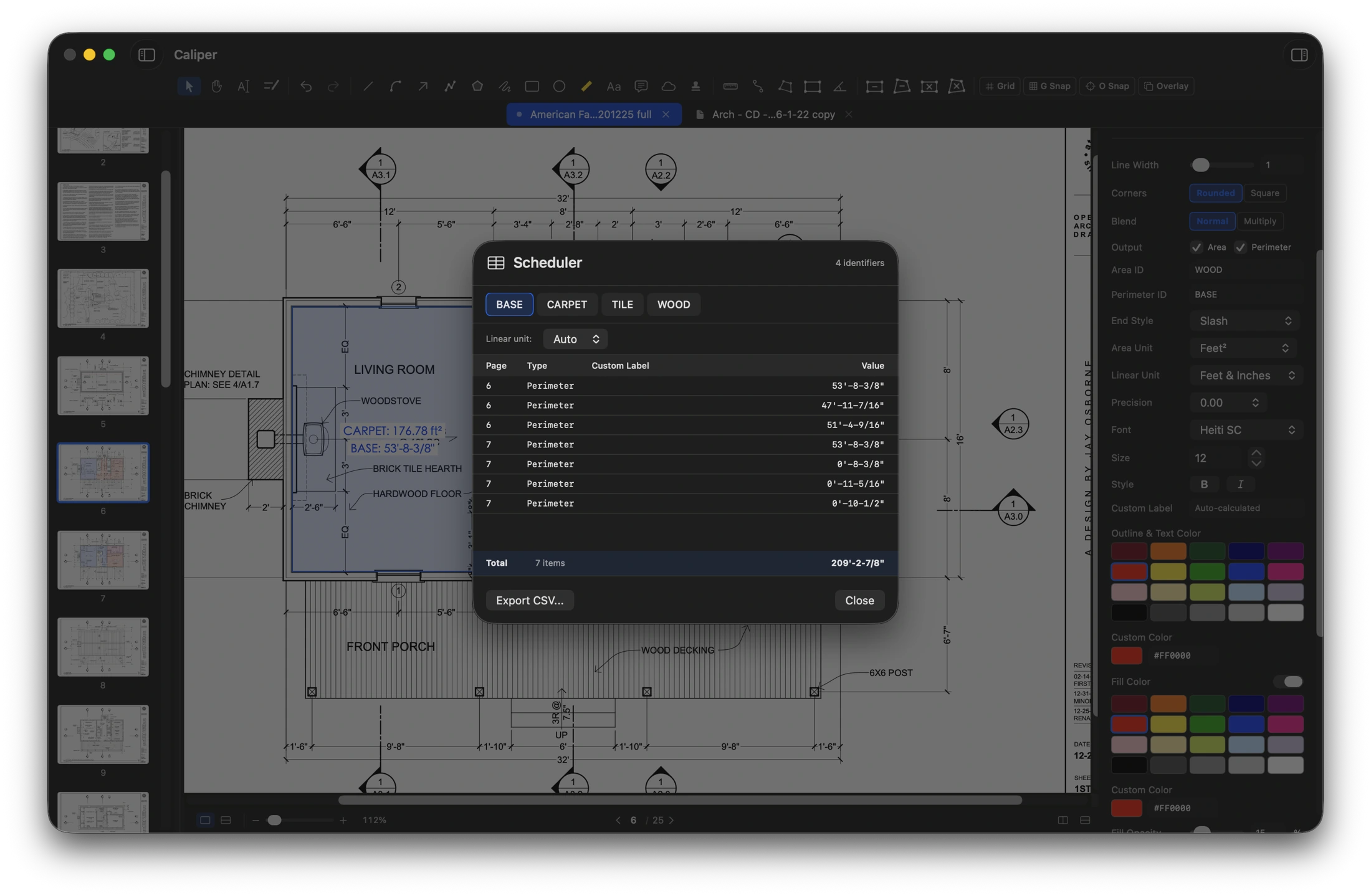Select the arc tool

395,86
